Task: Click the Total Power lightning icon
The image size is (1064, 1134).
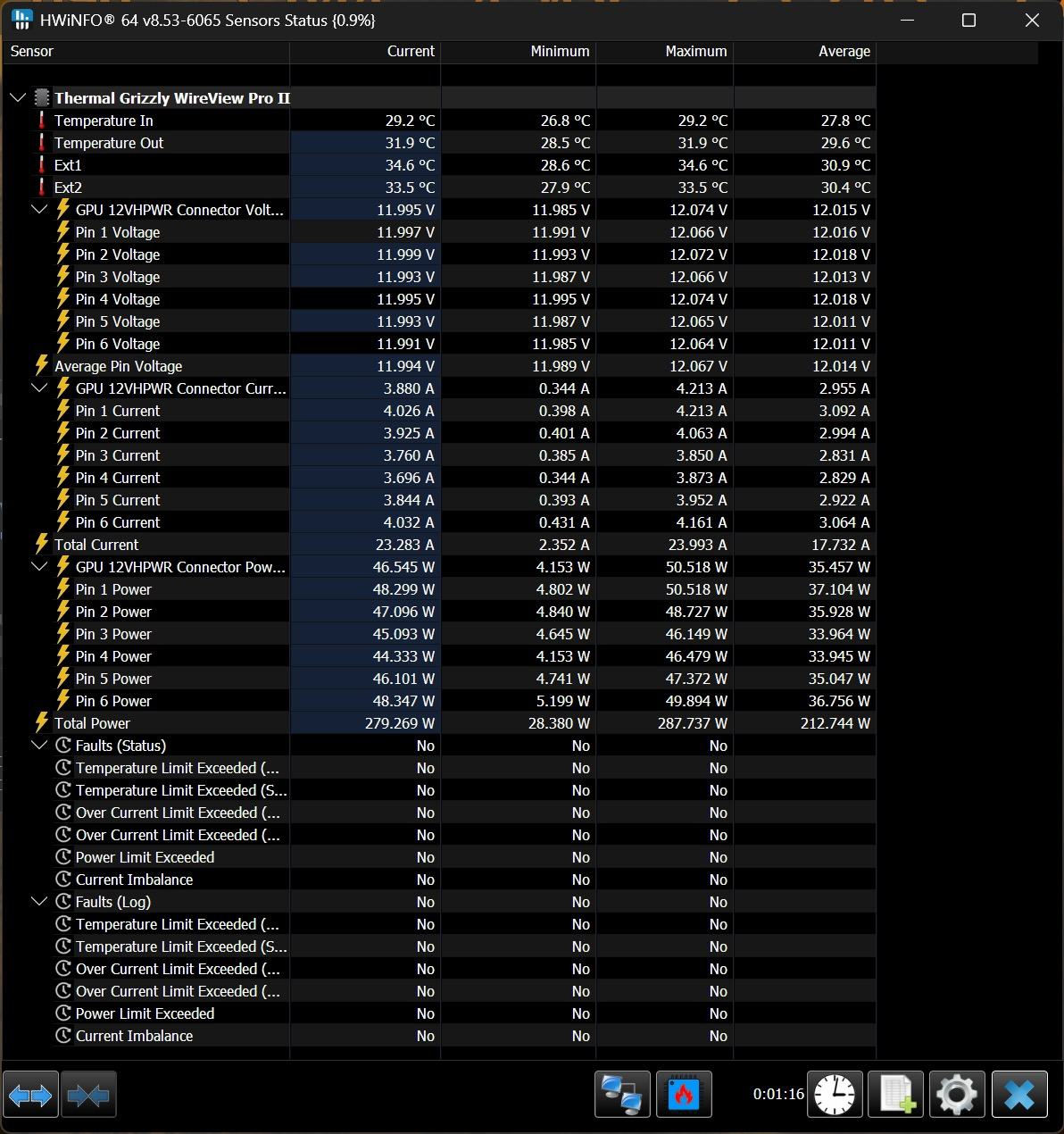Action: [x=41, y=723]
